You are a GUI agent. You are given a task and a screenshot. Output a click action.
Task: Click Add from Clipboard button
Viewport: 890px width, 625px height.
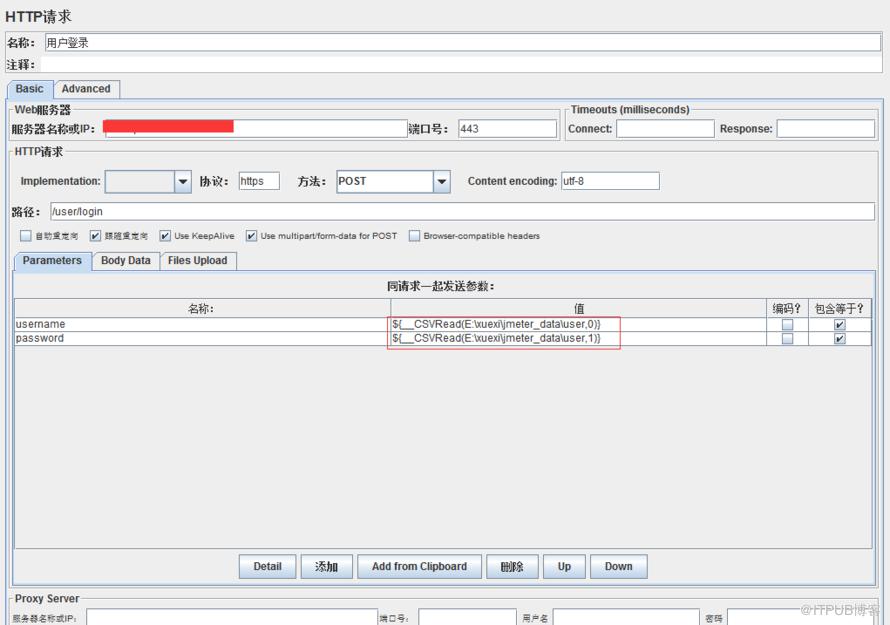click(419, 567)
